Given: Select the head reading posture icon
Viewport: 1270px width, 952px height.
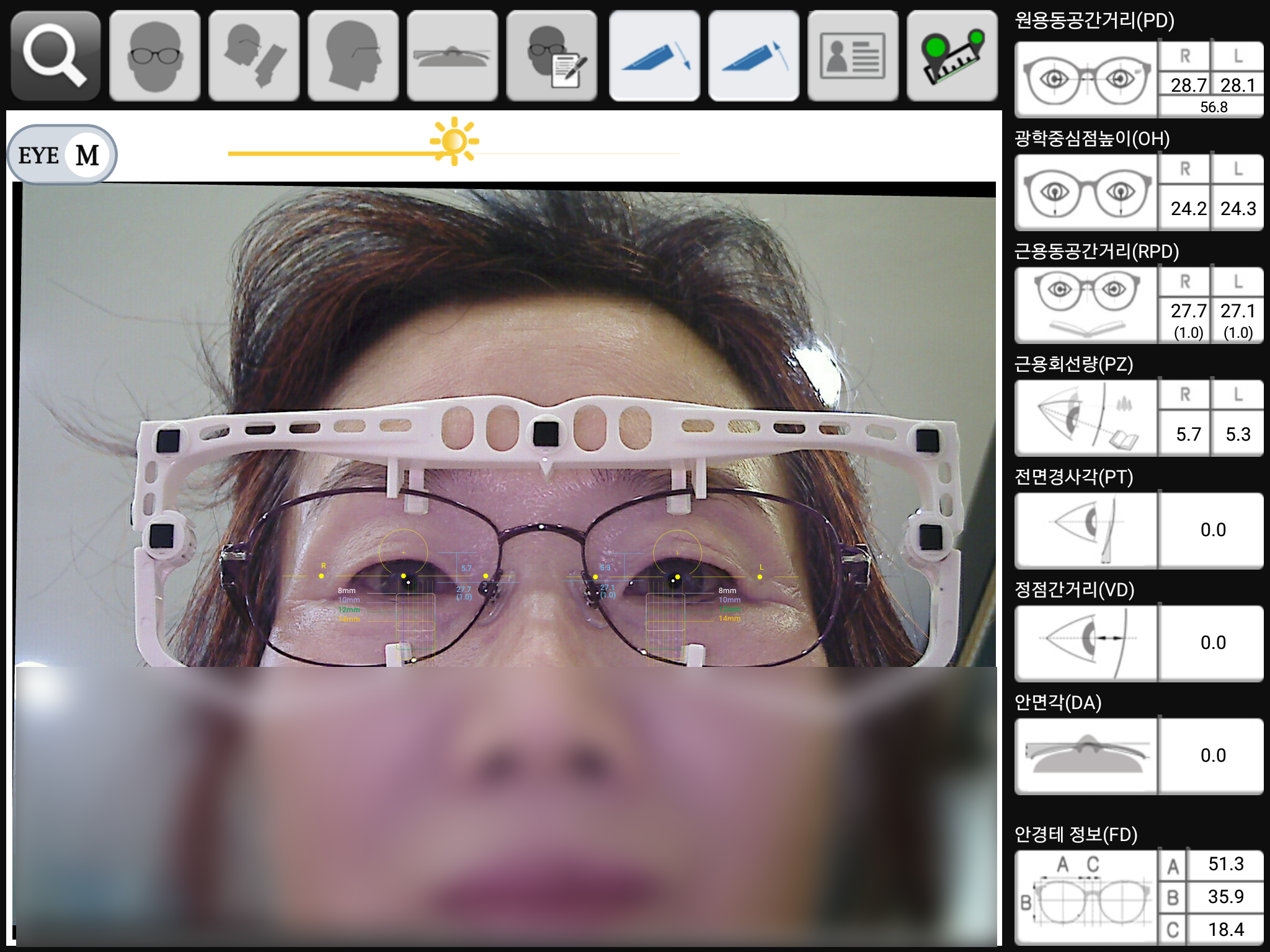Looking at the screenshot, I should coord(254,56).
